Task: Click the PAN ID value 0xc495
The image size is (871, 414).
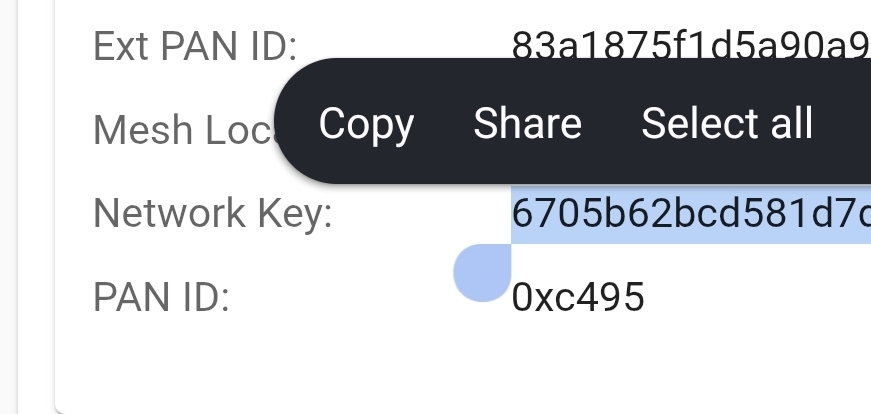Action: tap(578, 297)
